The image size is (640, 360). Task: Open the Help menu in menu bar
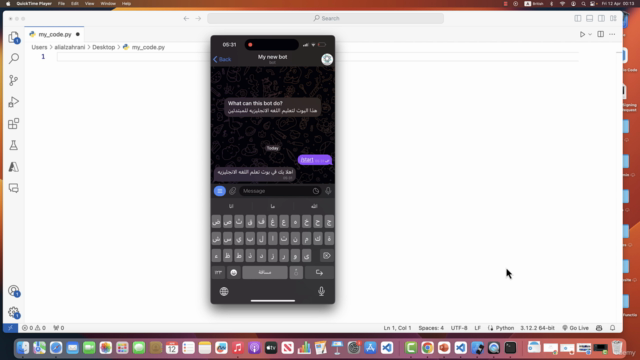pyautogui.click(x=127, y=4)
